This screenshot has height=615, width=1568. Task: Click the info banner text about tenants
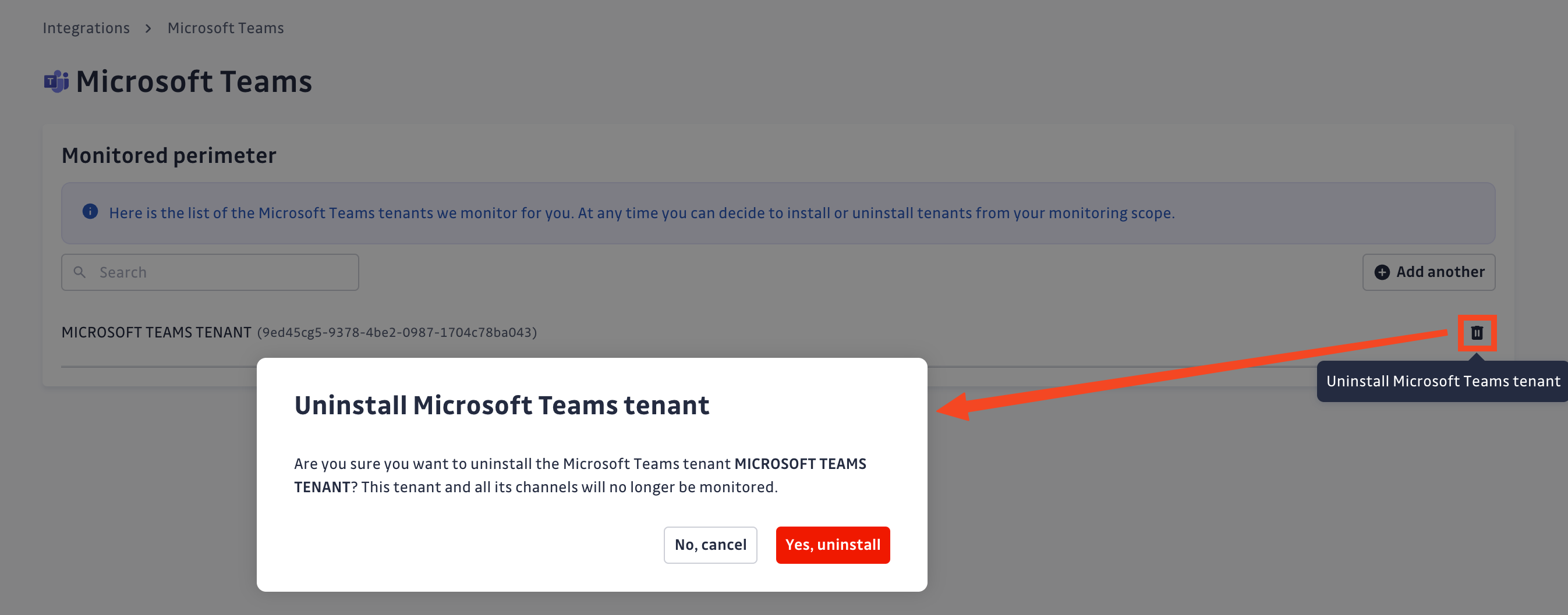642,213
